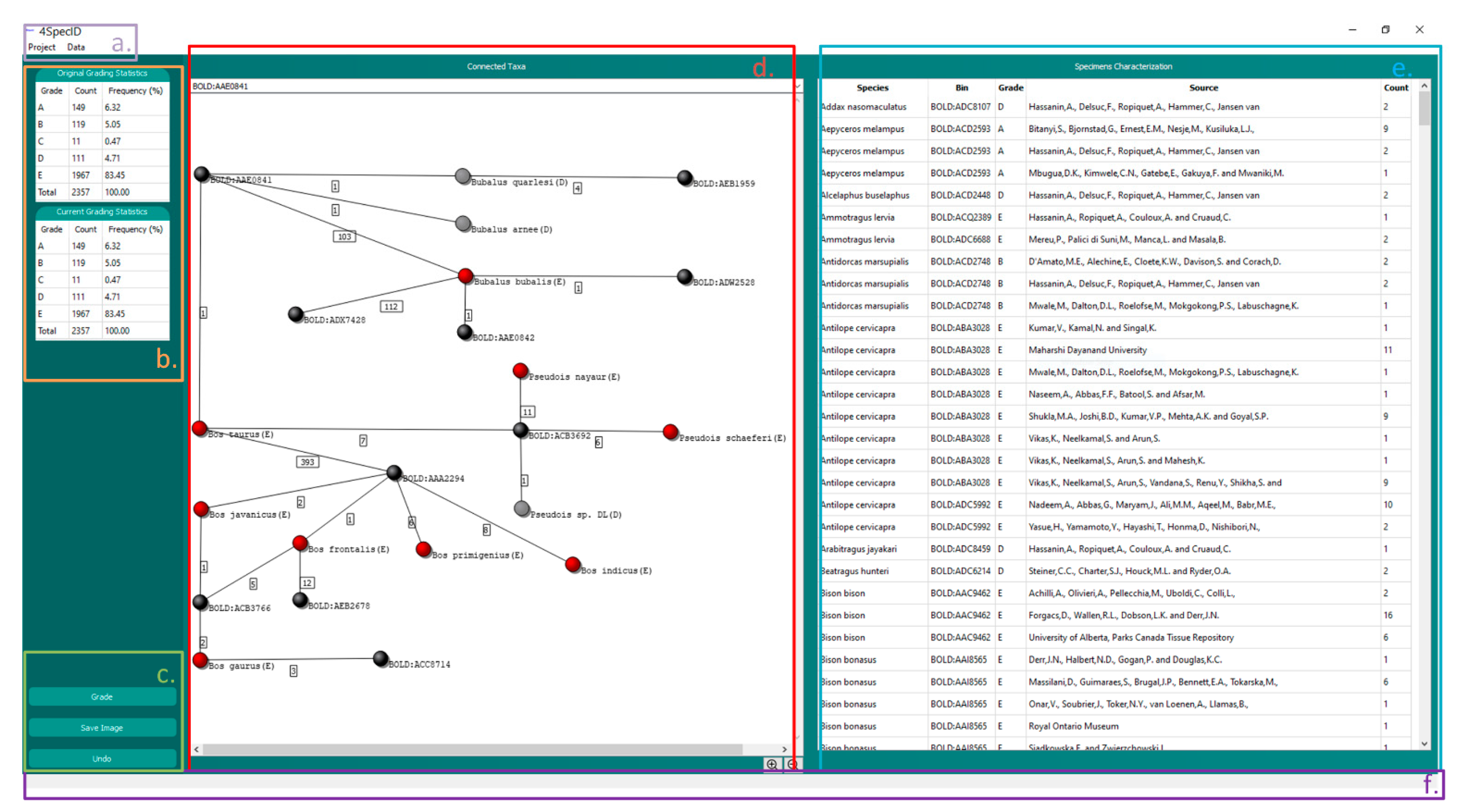The height and width of the screenshot is (812, 1458).
Task: Select the red Pseudois nayaur node
Action: pyautogui.click(x=521, y=370)
